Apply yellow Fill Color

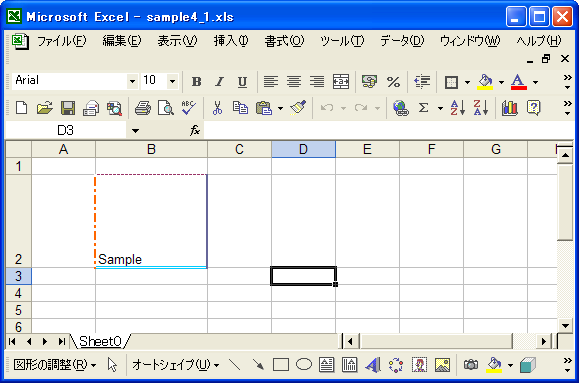point(485,82)
